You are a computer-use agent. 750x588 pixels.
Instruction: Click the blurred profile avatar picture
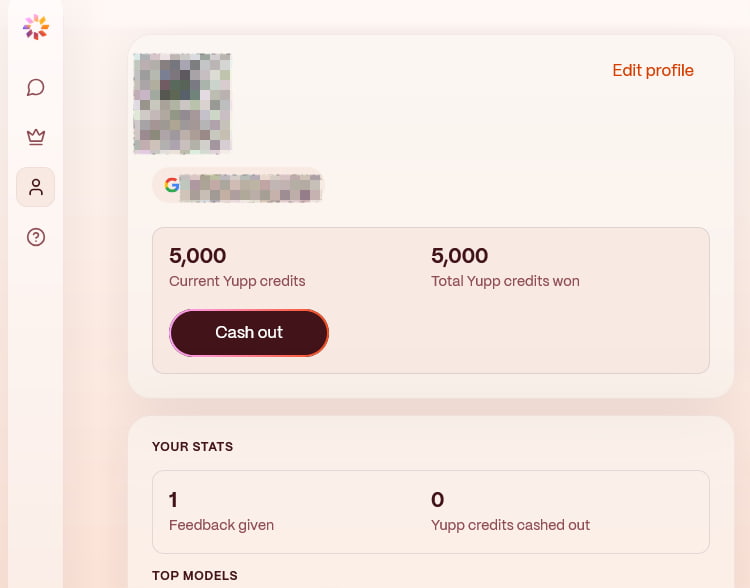182,103
